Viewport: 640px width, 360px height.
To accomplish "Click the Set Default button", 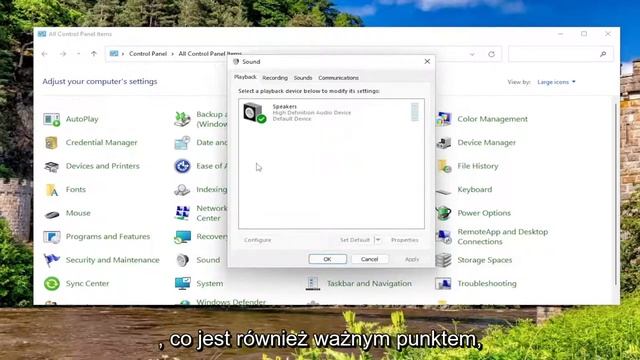I will coord(355,240).
